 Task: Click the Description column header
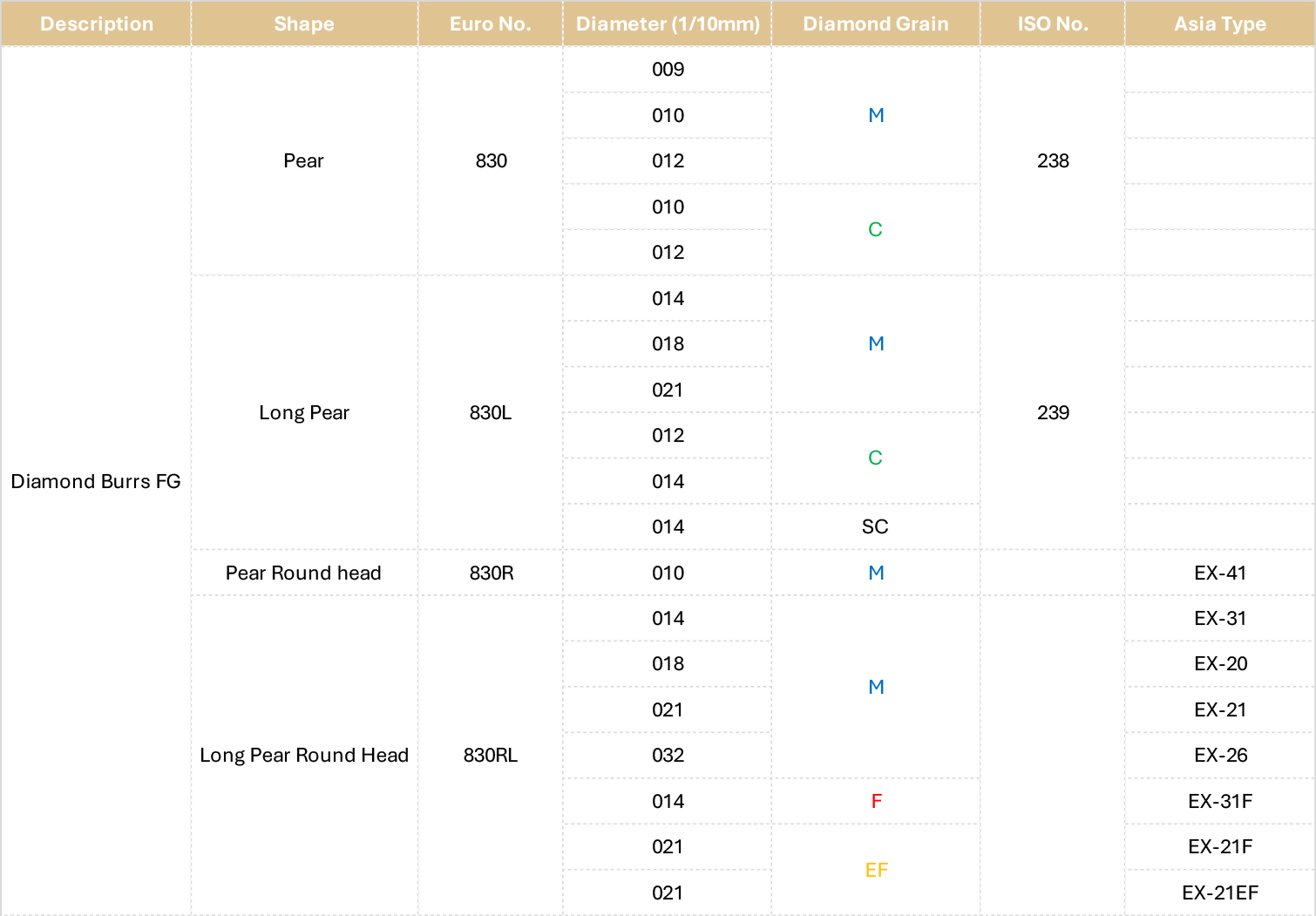tap(96, 24)
